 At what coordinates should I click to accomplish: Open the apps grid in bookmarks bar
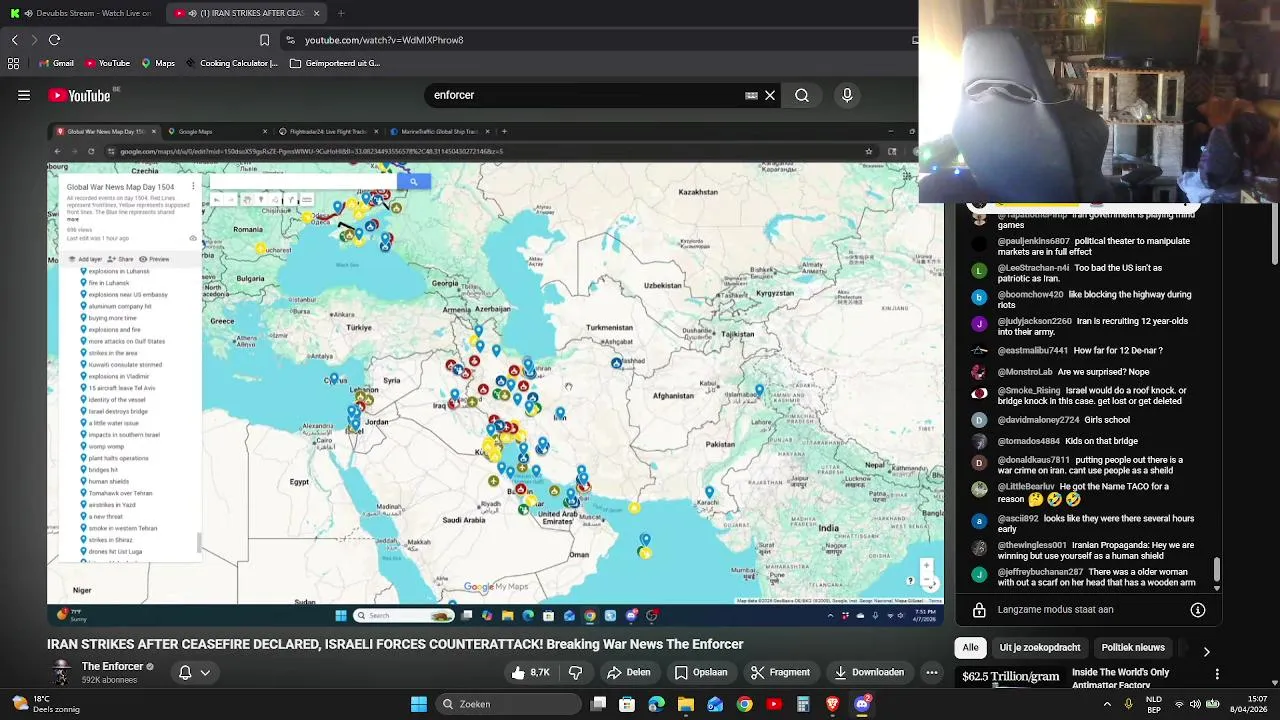click(x=13, y=63)
